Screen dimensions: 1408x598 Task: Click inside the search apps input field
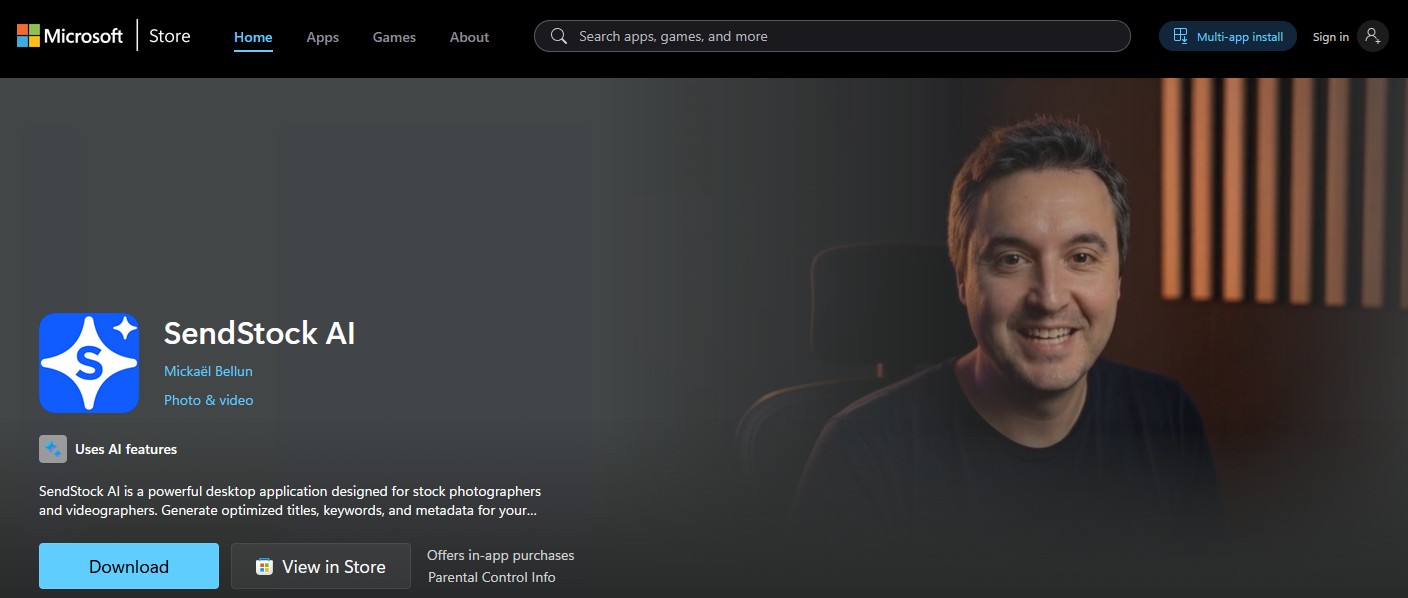coord(830,36)
